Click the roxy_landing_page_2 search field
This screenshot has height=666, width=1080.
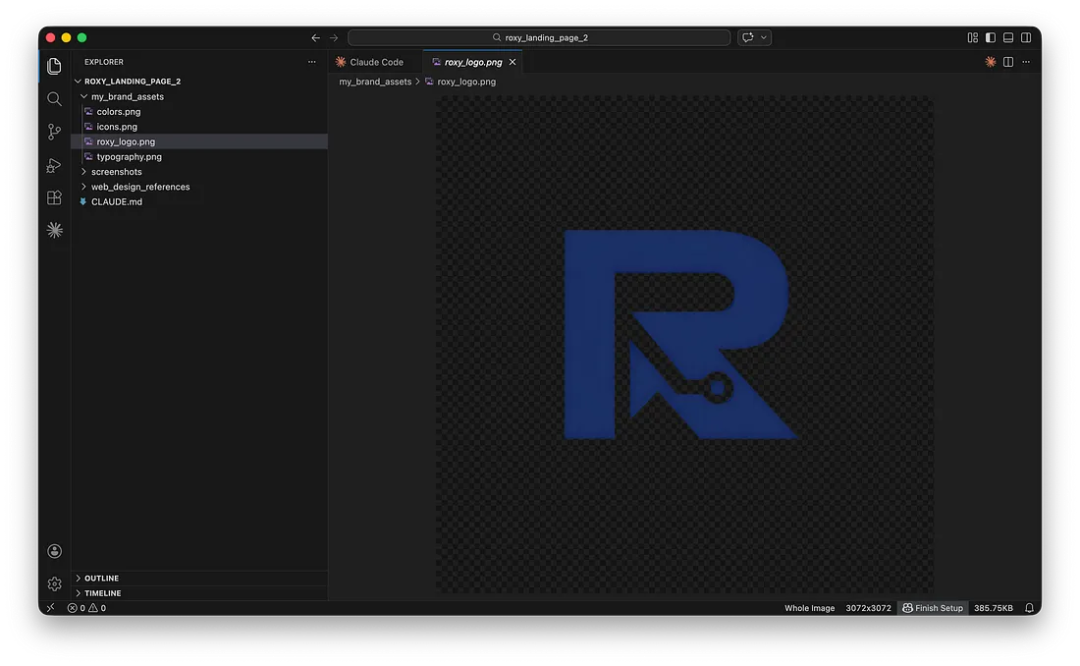(x=539, y=38)
